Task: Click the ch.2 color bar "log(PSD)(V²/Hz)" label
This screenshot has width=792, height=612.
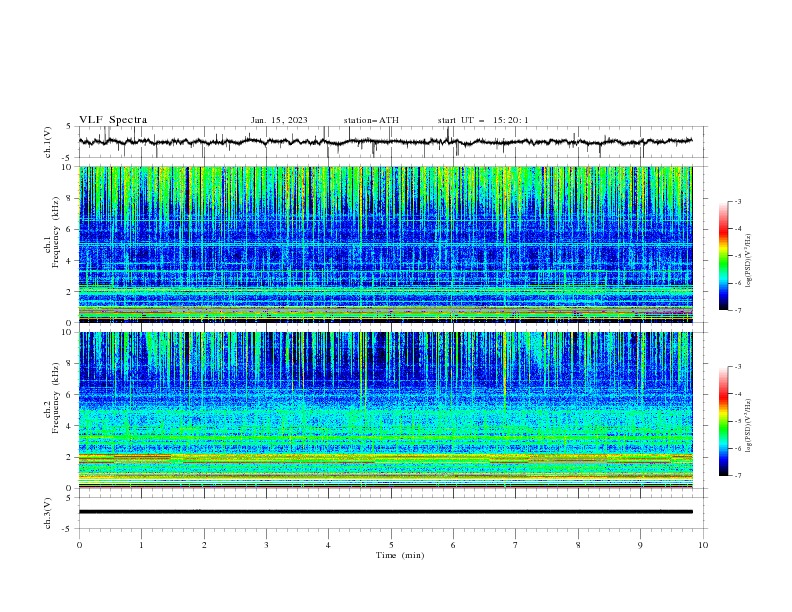Action: point(749,426)
